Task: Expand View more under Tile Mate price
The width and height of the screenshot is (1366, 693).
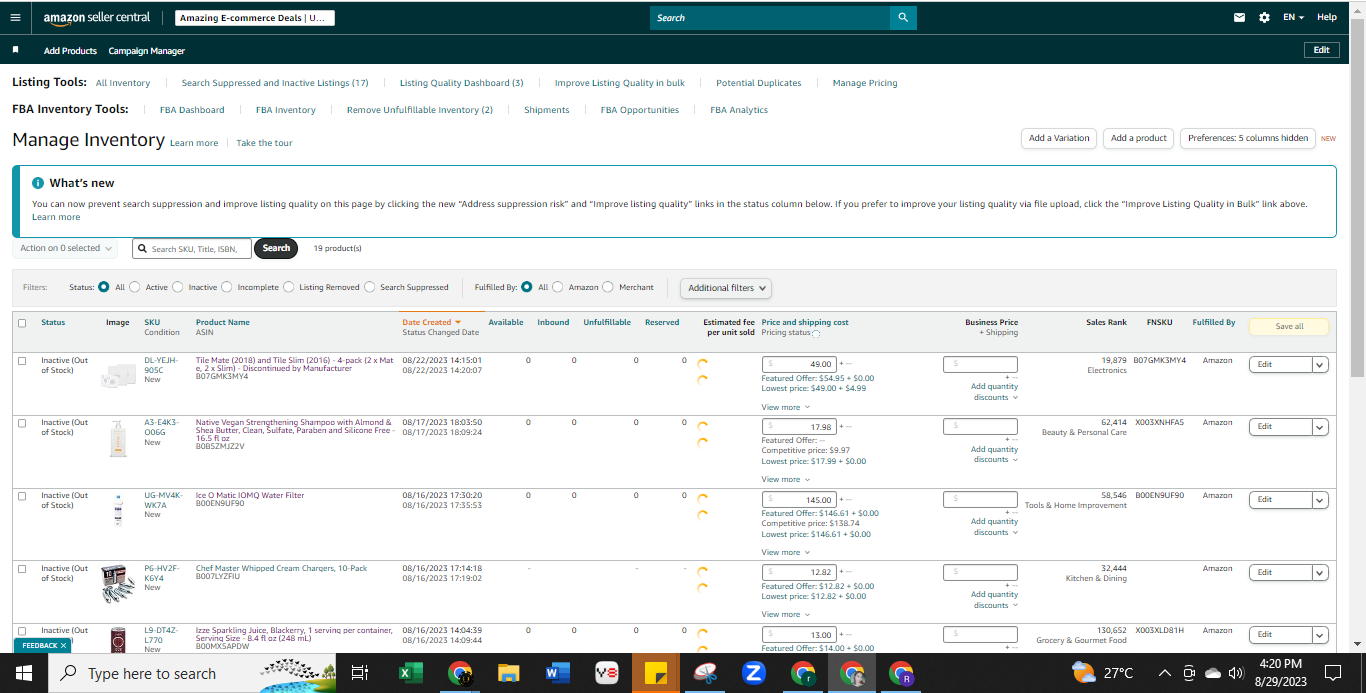Action: 785,407
